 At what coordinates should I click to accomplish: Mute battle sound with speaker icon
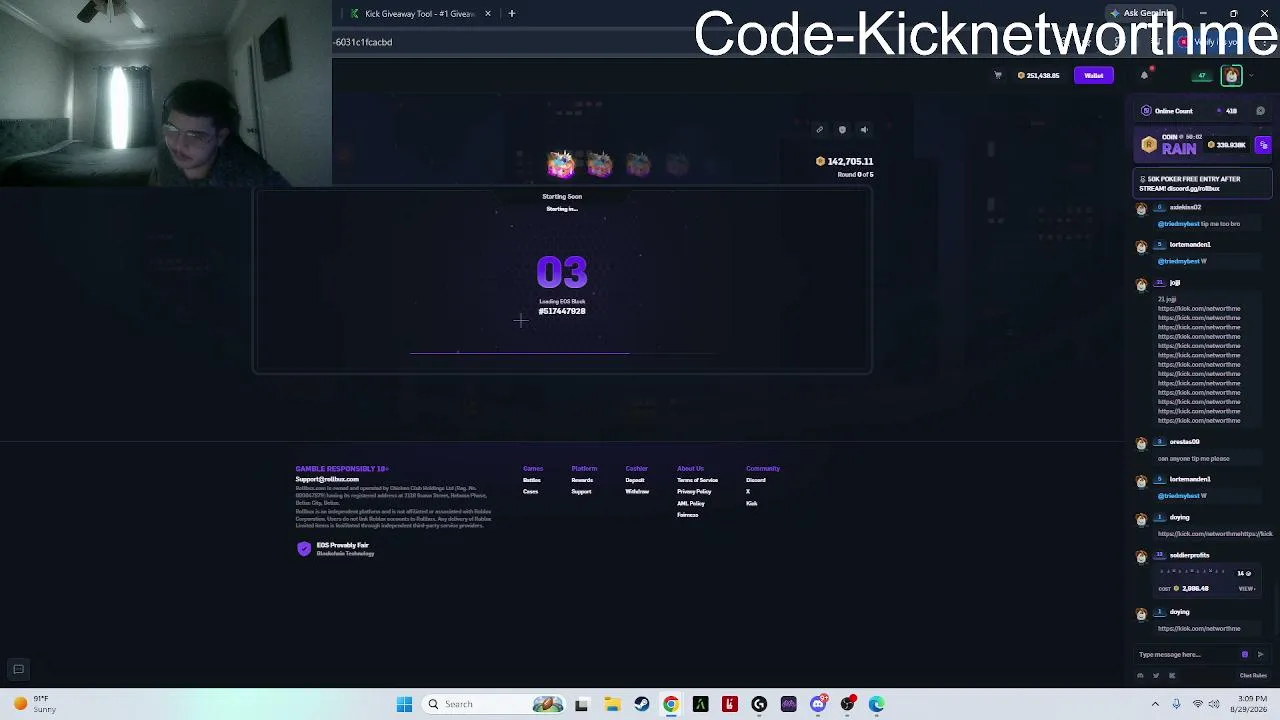click(864, 130)
